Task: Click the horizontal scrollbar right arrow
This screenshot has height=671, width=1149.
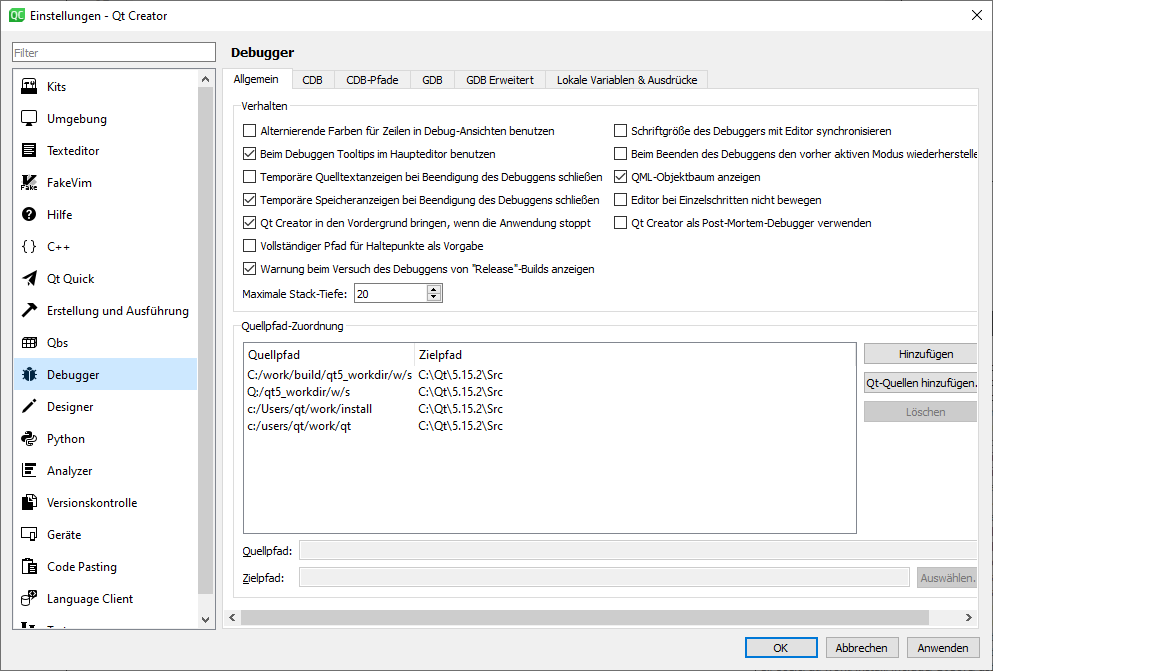Action: click(x=969, y=618)
